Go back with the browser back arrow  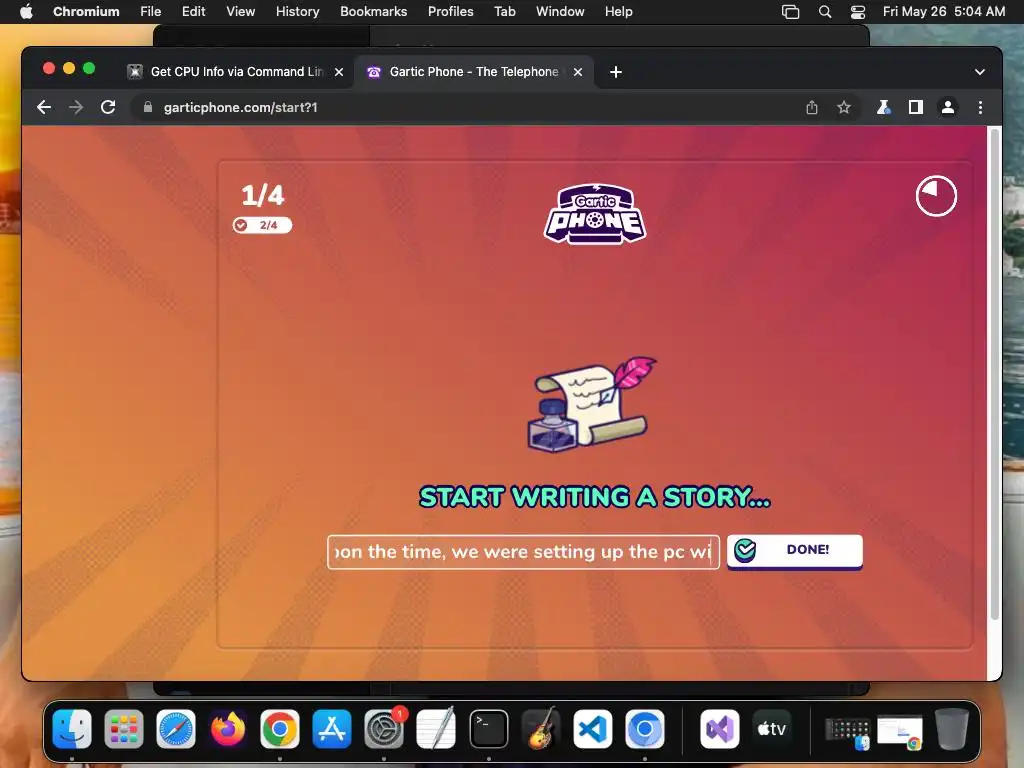click(44, 107)
